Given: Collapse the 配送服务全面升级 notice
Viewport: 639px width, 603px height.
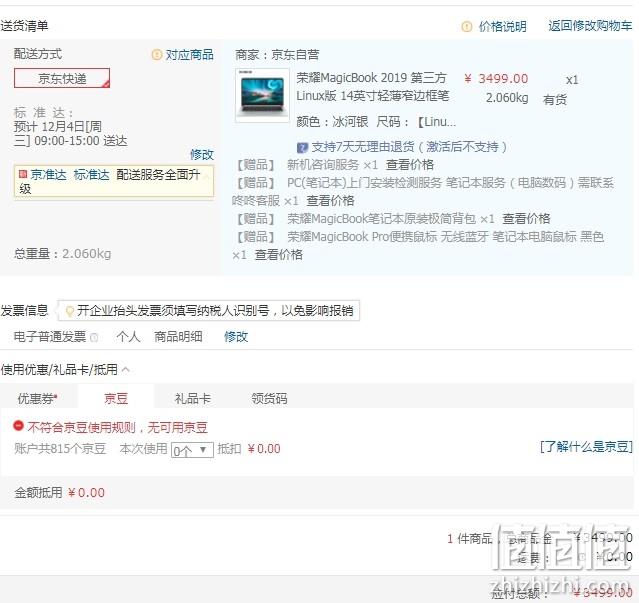Looking at the screenshot, I should [207, 176].
